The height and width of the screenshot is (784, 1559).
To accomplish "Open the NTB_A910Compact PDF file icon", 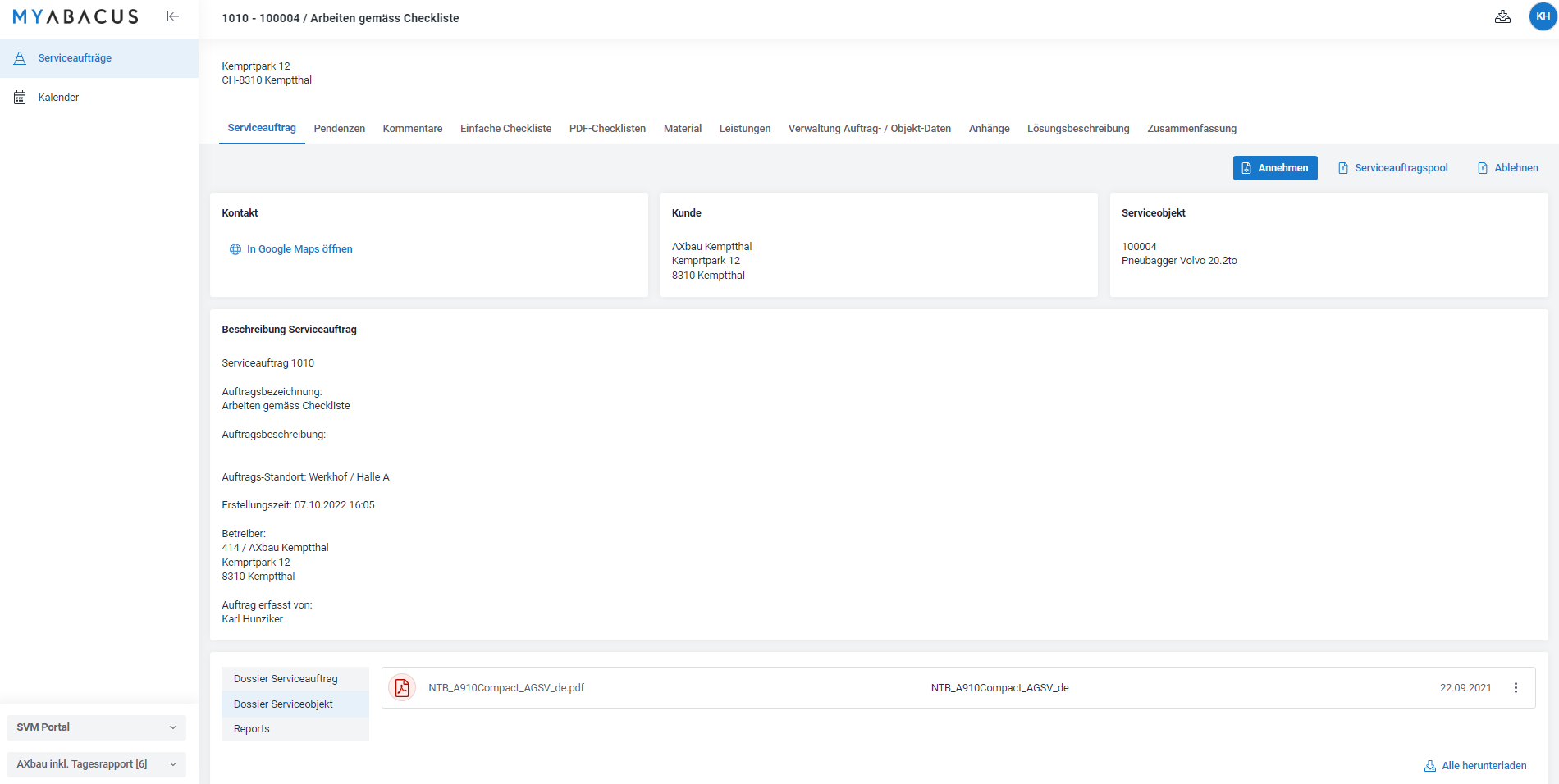I will (x=402, y=687).
